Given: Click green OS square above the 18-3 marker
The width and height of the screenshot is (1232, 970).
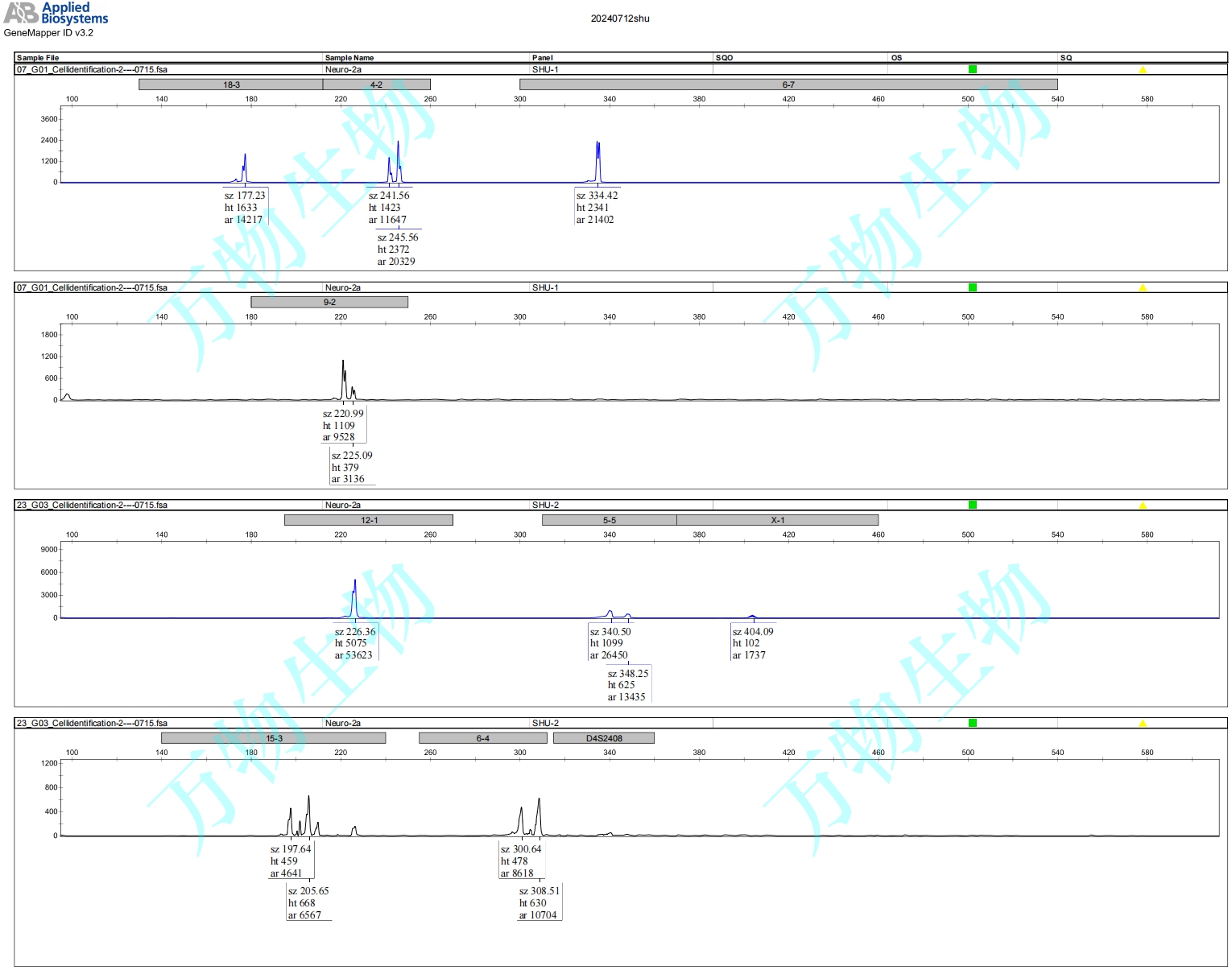Looking at the screenshot, I should pyautogui.click(x=972, y=69).
